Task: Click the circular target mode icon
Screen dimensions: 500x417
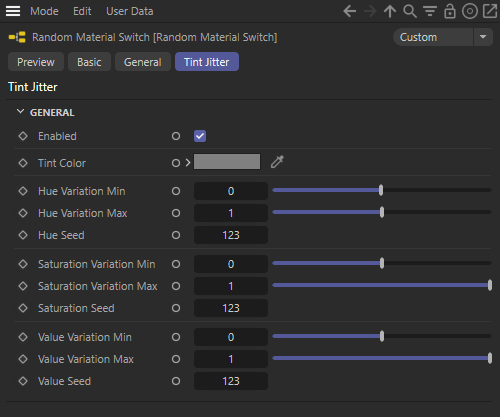Action: [x=470, y=11]
